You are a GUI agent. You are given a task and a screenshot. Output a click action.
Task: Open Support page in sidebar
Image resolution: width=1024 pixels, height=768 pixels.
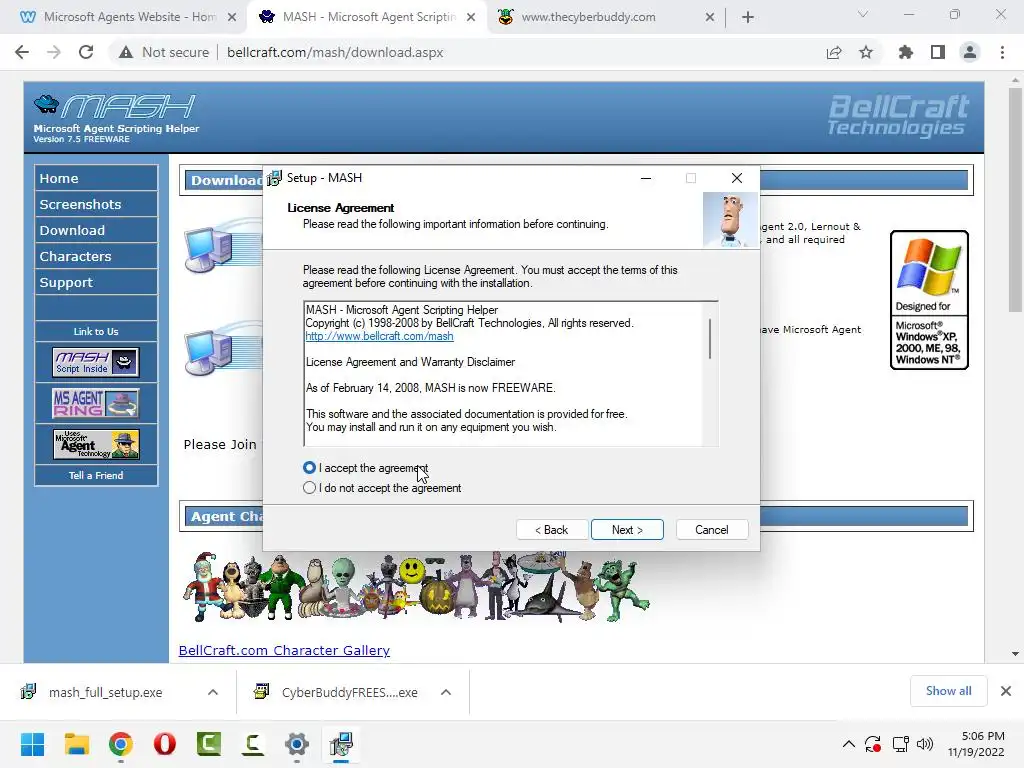tap(96, 283)
